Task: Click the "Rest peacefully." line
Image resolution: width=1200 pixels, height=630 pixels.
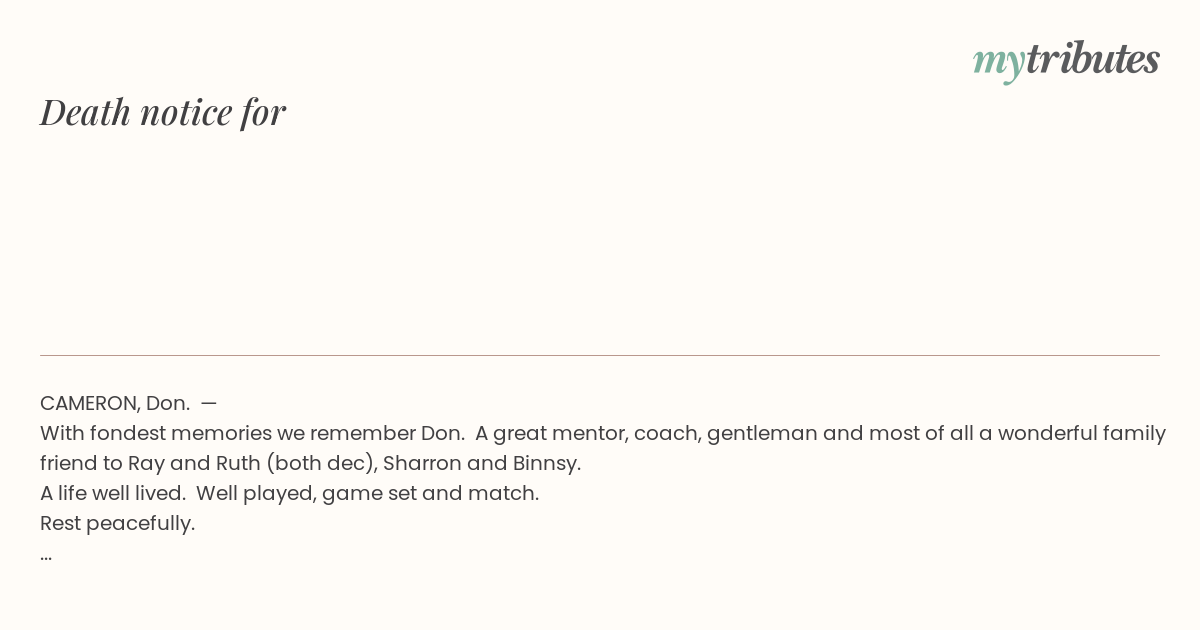Action: [118, 523]
